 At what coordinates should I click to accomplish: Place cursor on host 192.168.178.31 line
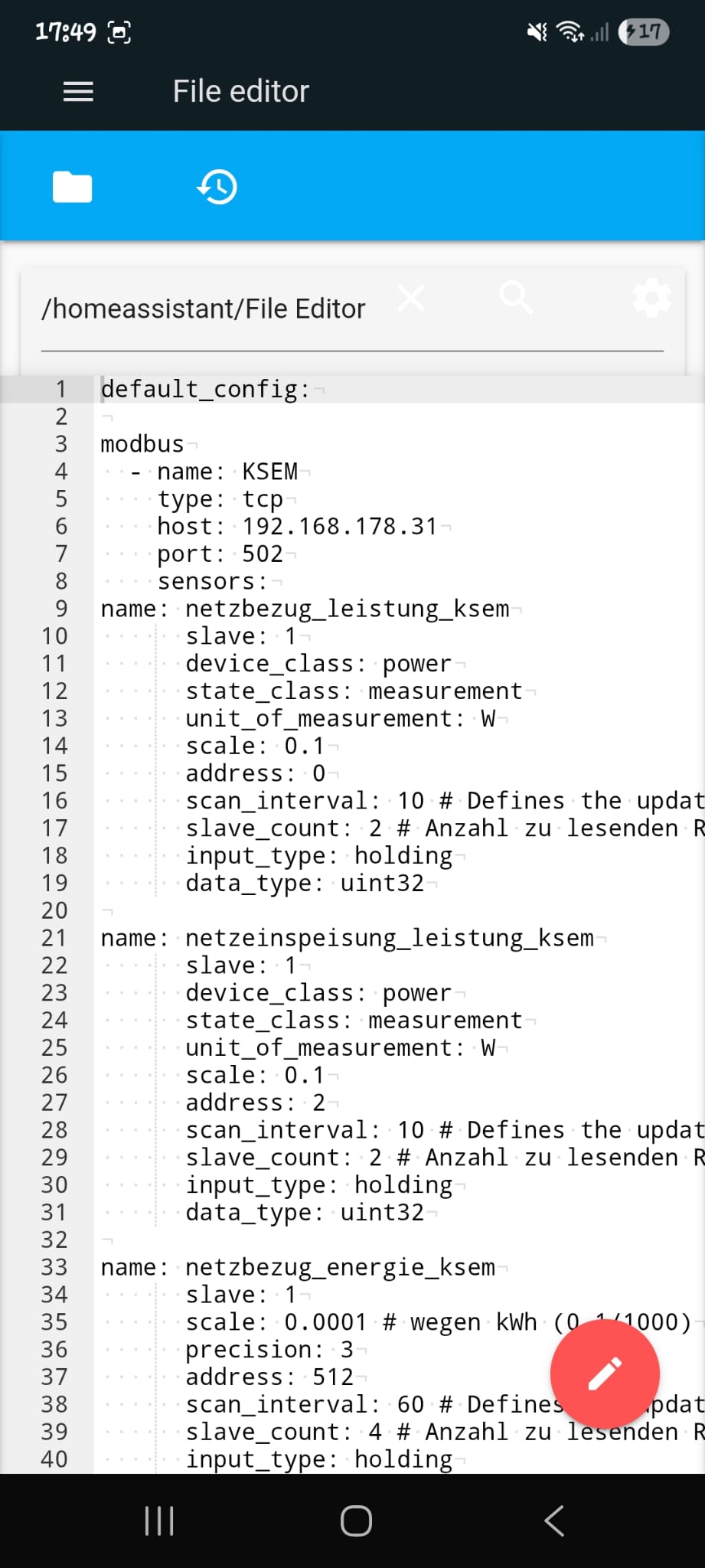click(x=297, y=527)
